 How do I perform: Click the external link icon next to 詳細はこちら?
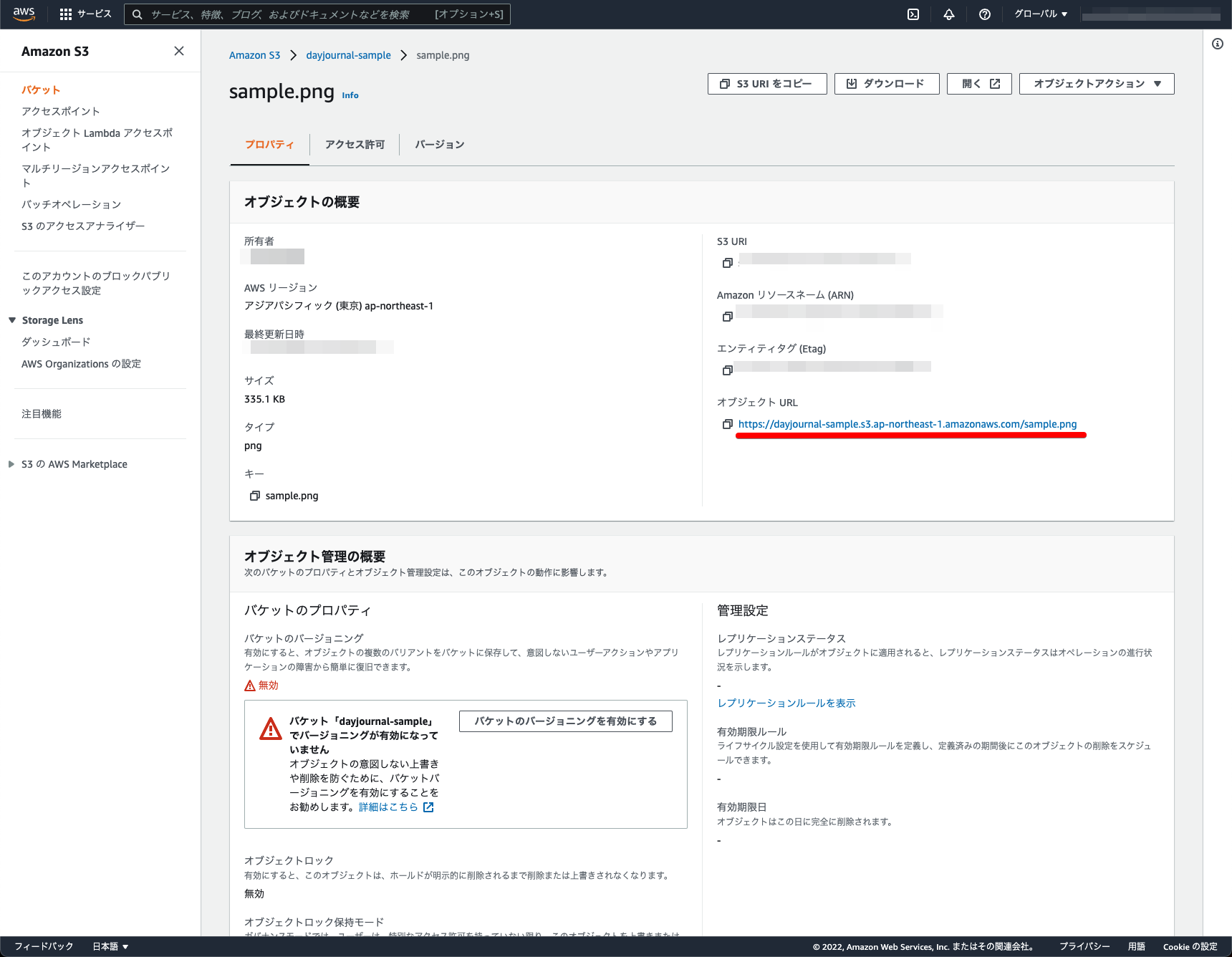pyautogui.click(x=428, y=807)
